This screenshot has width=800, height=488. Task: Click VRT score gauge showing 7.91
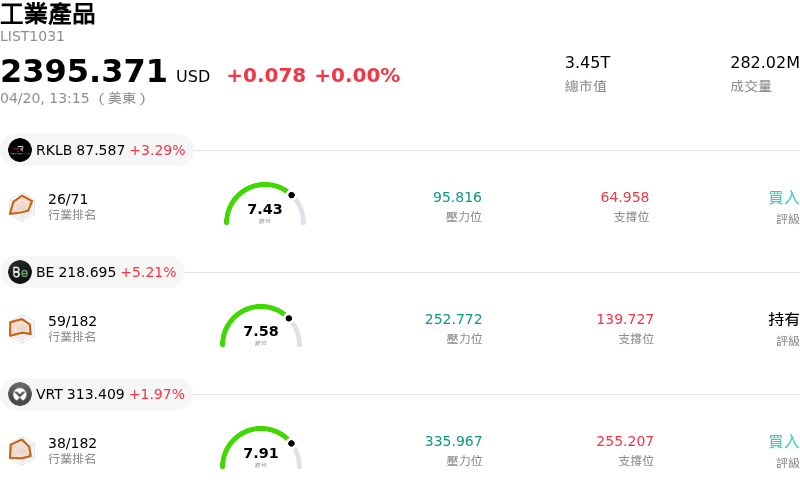pyautogui.click(x=261, y=451)
